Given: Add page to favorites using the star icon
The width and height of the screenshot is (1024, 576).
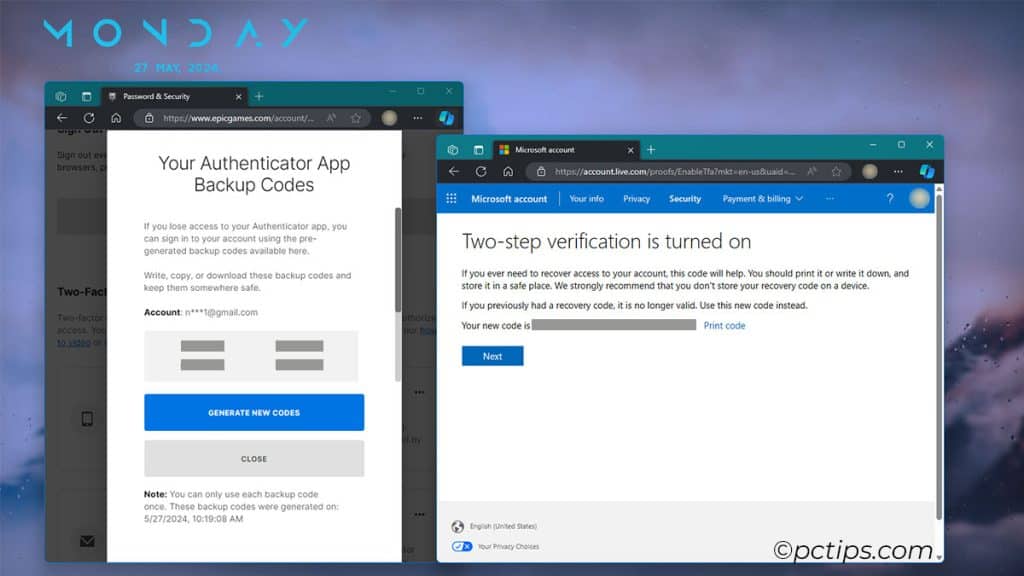Looking at the screenshot, I should click(835, 170).
